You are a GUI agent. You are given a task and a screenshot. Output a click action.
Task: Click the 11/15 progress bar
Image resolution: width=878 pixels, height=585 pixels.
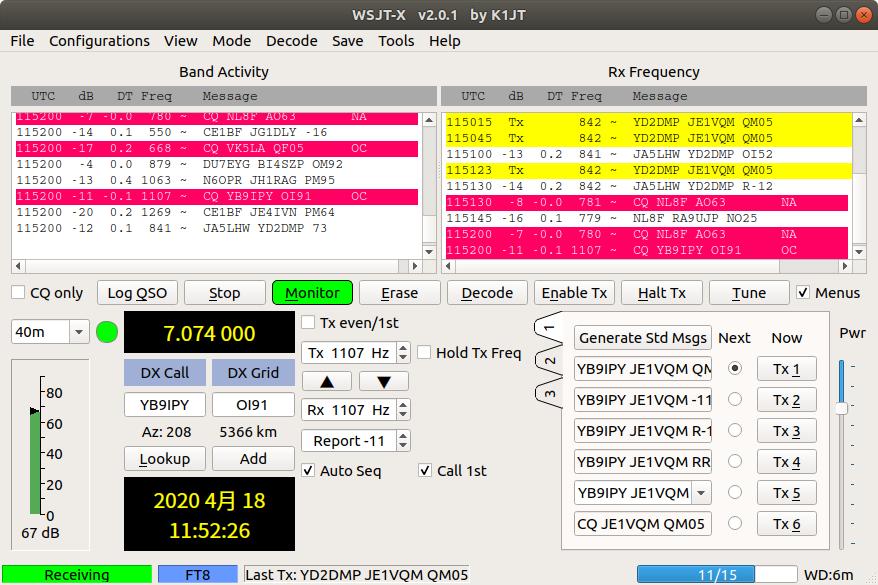717,574
